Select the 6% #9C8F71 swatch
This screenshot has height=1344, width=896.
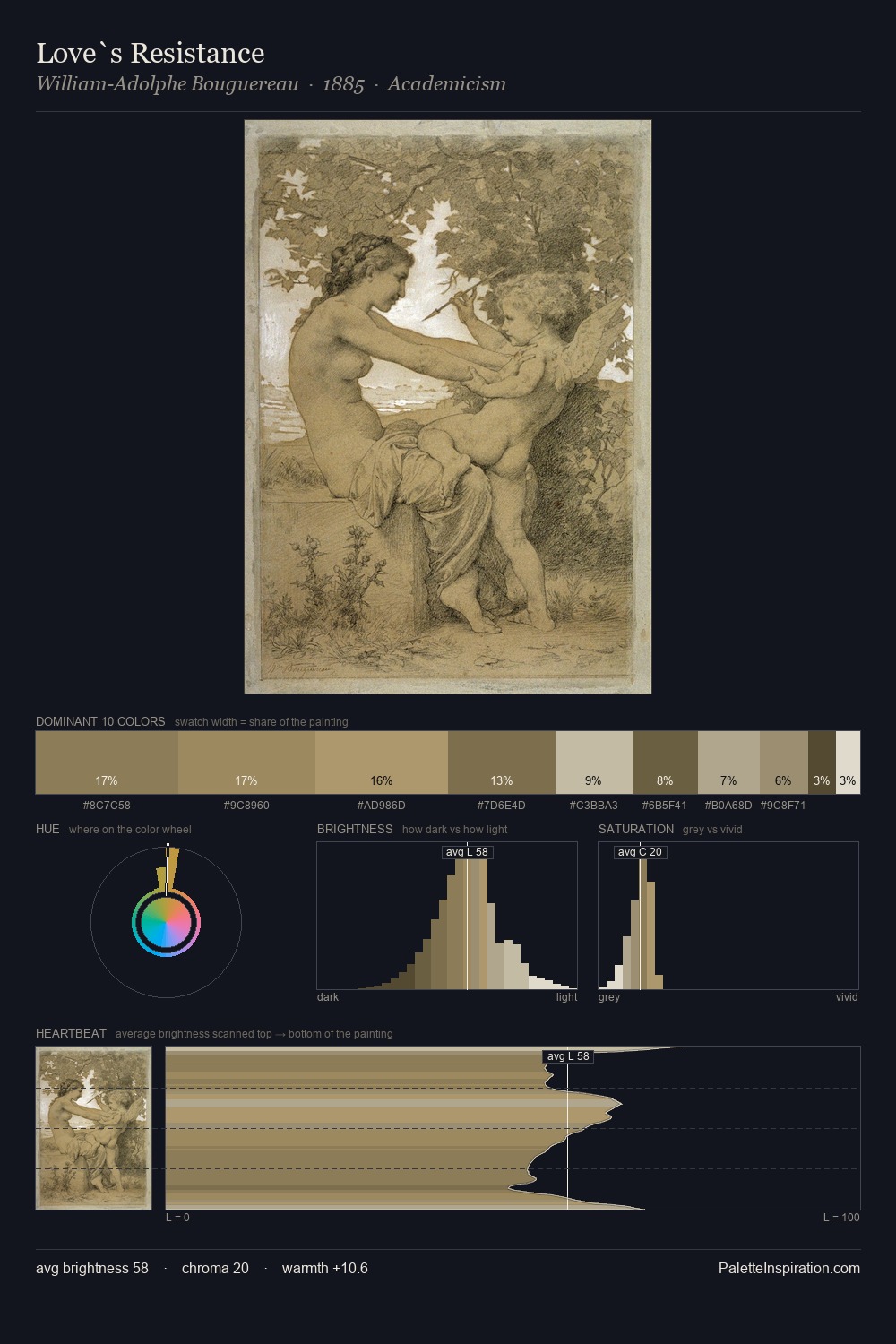(x=784, y=762)
